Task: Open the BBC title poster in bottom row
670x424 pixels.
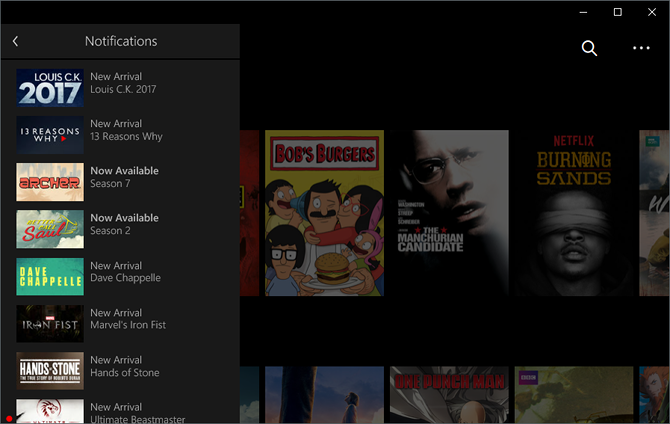Action: [574, 395]
